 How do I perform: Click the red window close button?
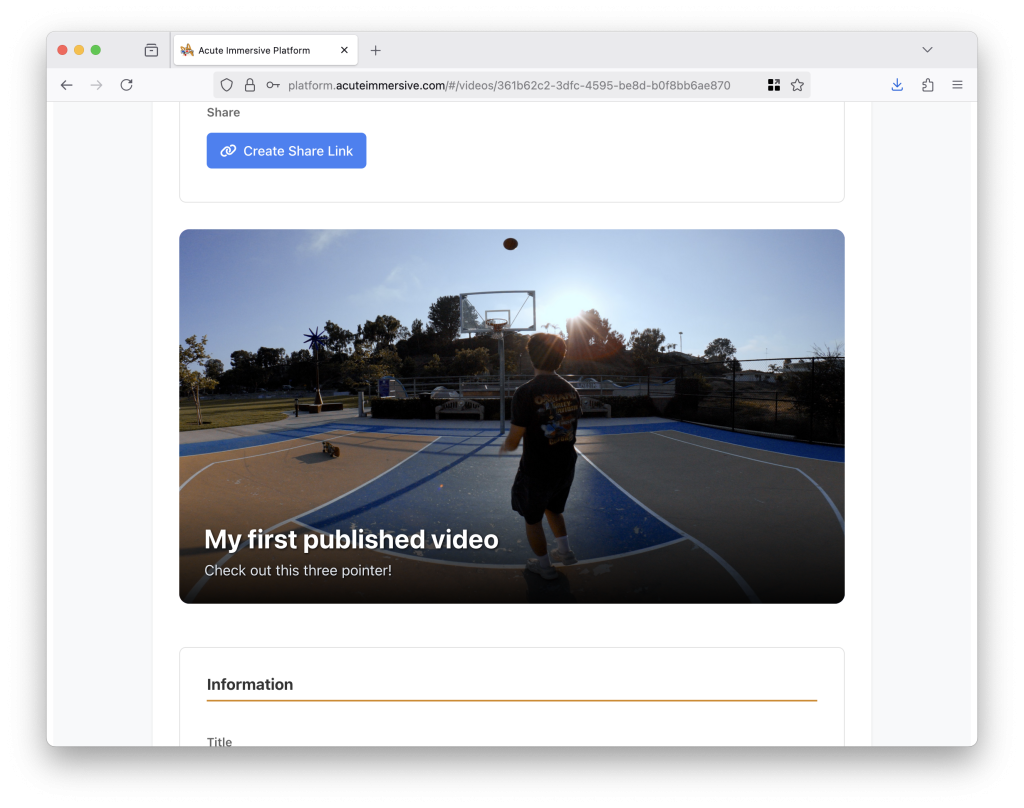tap(63, 50)
